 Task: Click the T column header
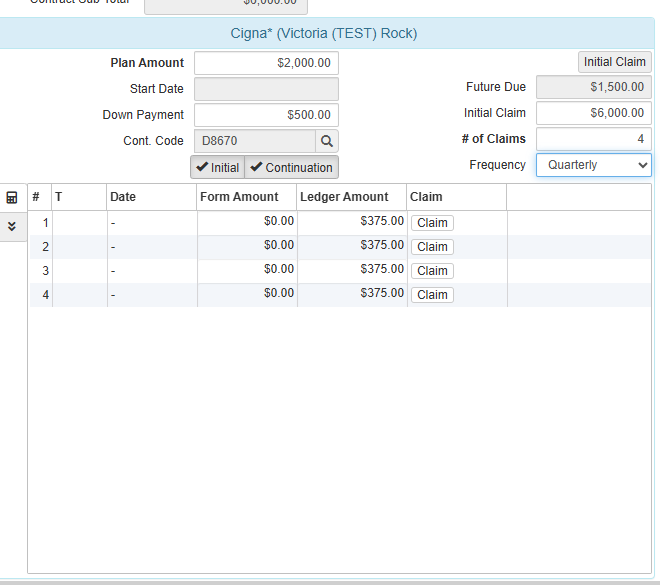click(x=79, y=197)
